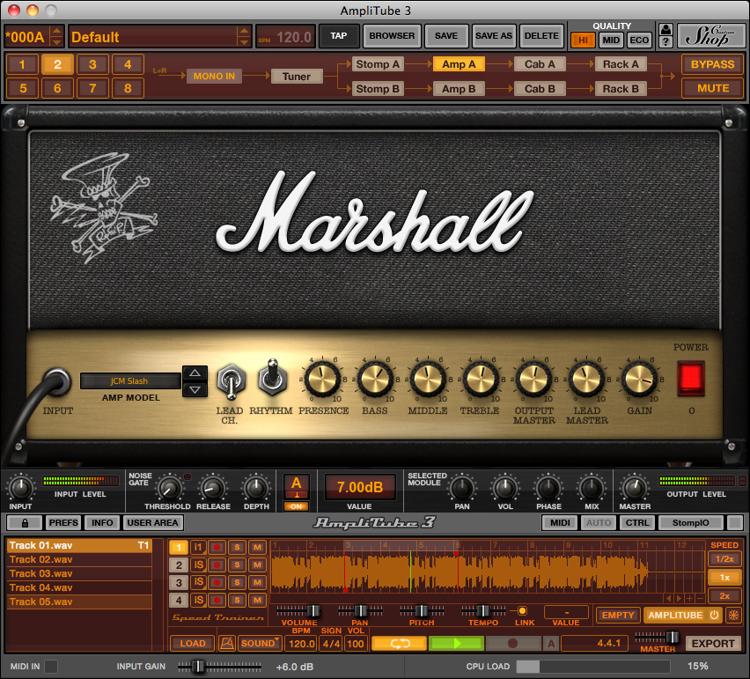750x679 pixels.
Task: Select Track 03.wav in the track list
Action: coord(41,574)
